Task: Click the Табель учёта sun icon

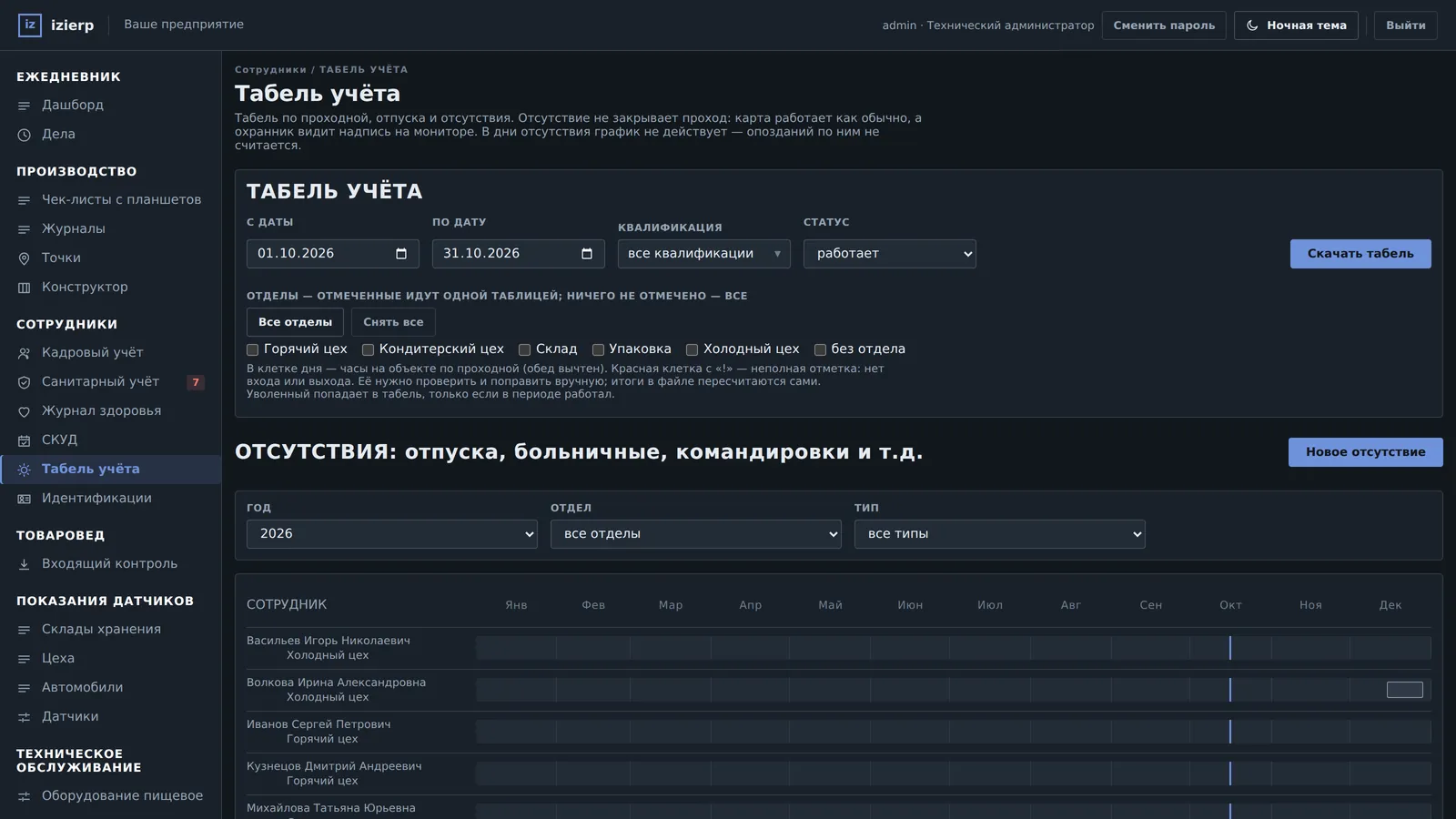Action: click(25, 470)
